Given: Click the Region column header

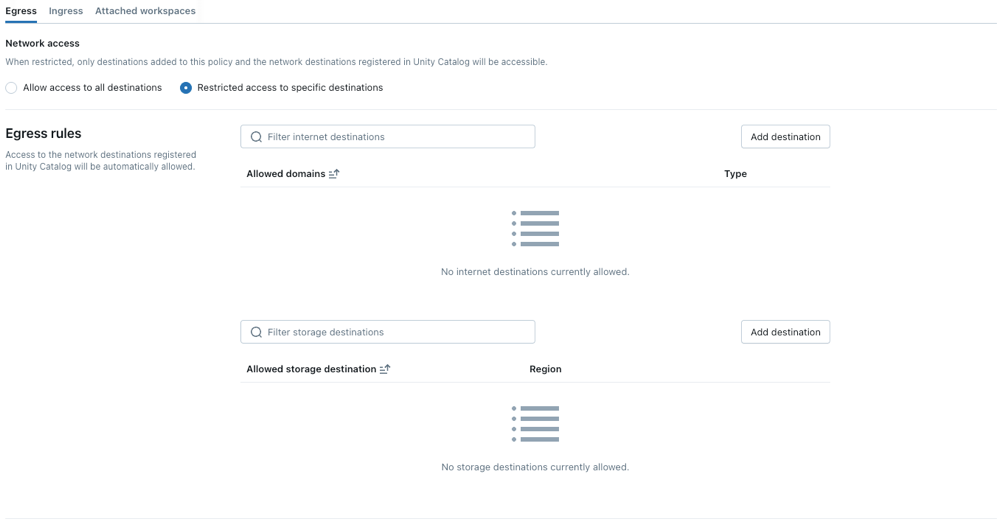Looking at the screenshot, I should pos(545,369).
